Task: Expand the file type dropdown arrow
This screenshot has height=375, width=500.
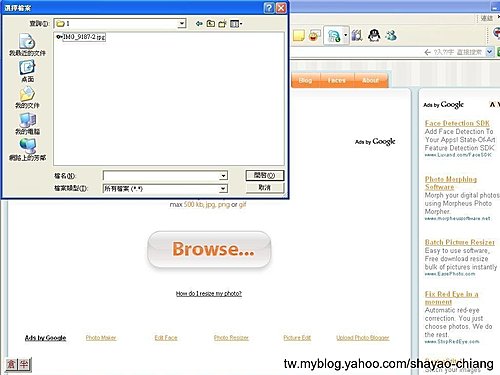Action: [223, 189]
